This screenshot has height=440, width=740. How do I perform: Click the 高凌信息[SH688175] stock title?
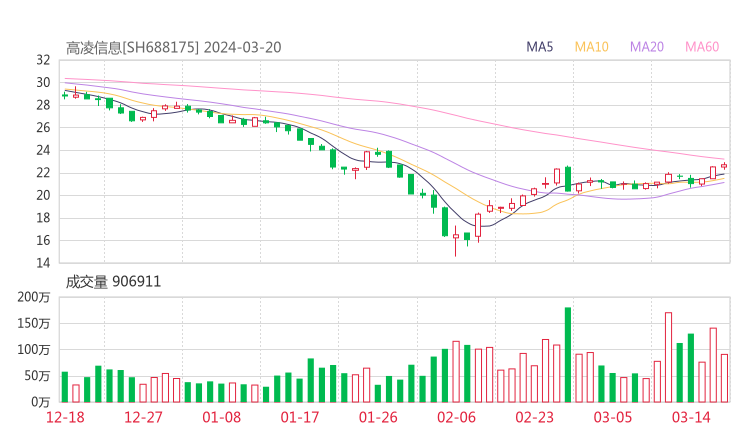click(x=132, y=47)
